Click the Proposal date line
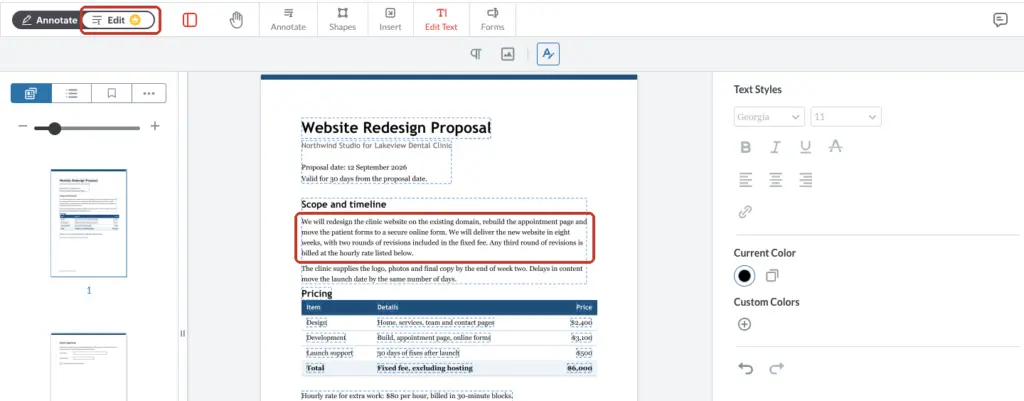Image resolution: width=1024 pixels, height=401 pixels. pyautogui.click(x=354, y=167)
